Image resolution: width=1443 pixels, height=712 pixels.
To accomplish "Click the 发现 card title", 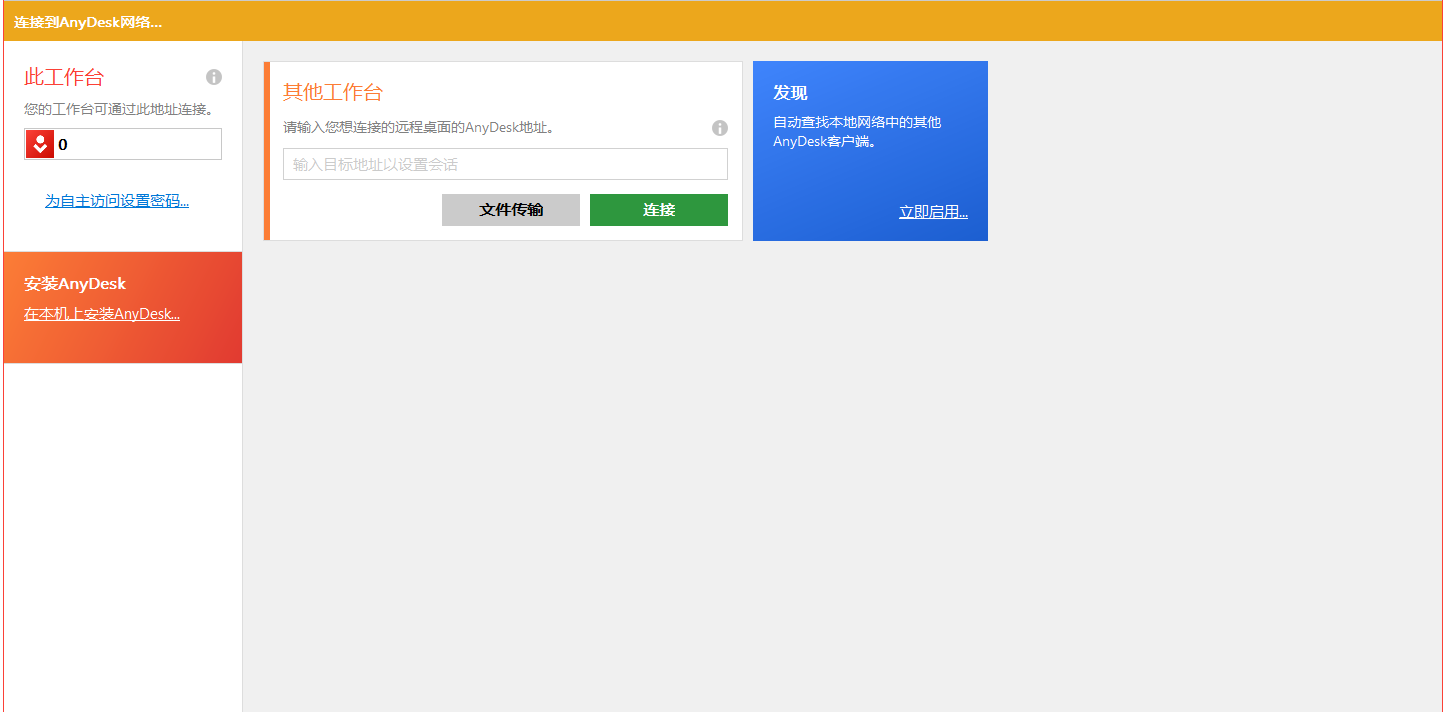I will pyautogui.click(x=790, y=93).
